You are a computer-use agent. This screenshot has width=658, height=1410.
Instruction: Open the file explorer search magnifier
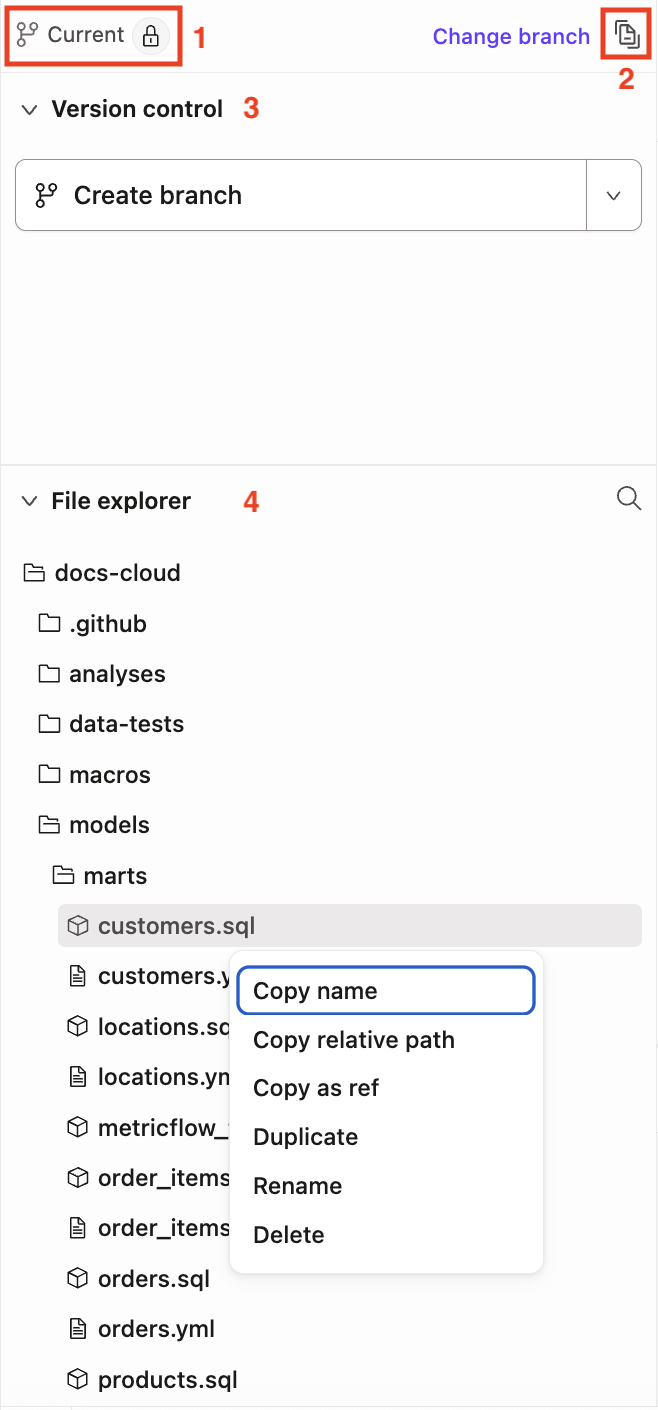point(629,498)
